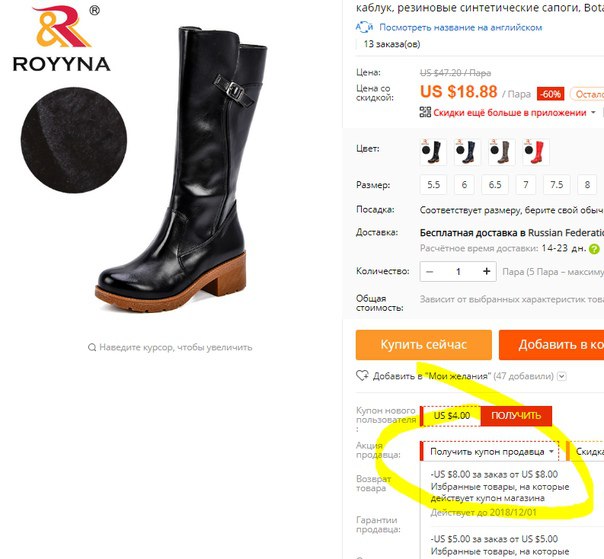Image resolution: width=604 pixels, height=559 pixels.
Task: Select the red boot color swatch
Action: click(x=536, y=152)
